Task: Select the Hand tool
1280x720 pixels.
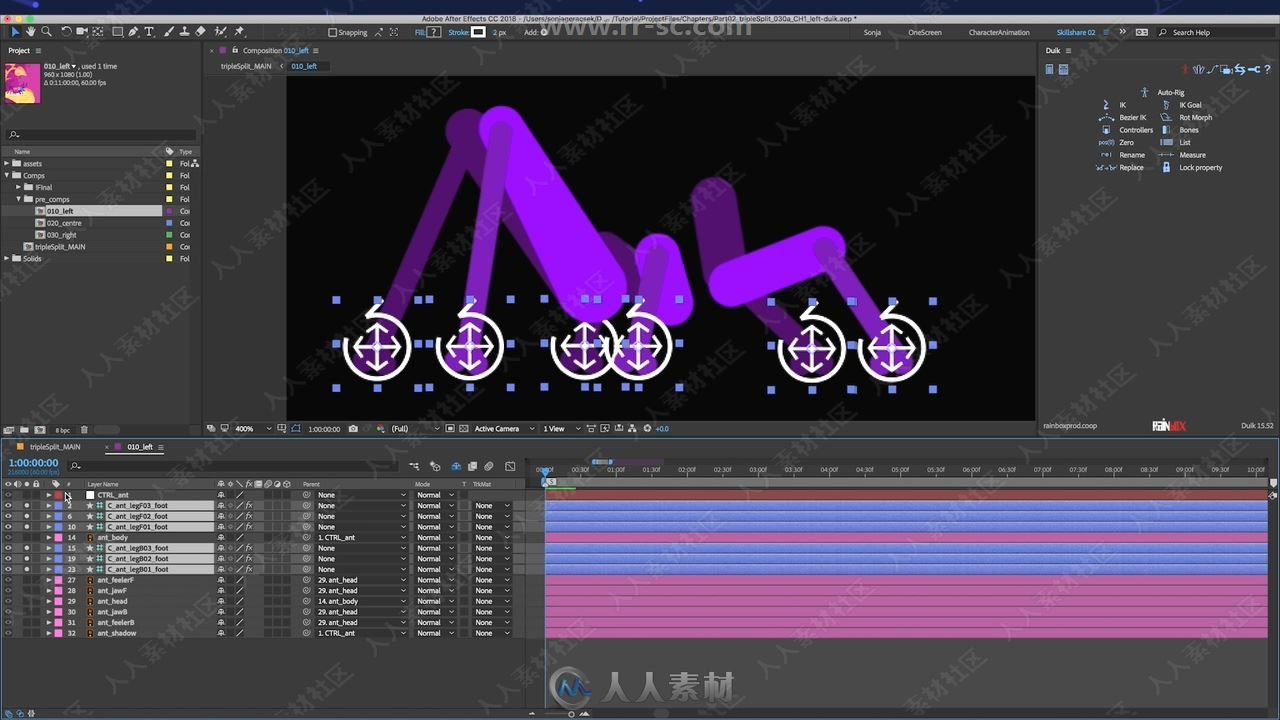Action: (x=31, y=32)
